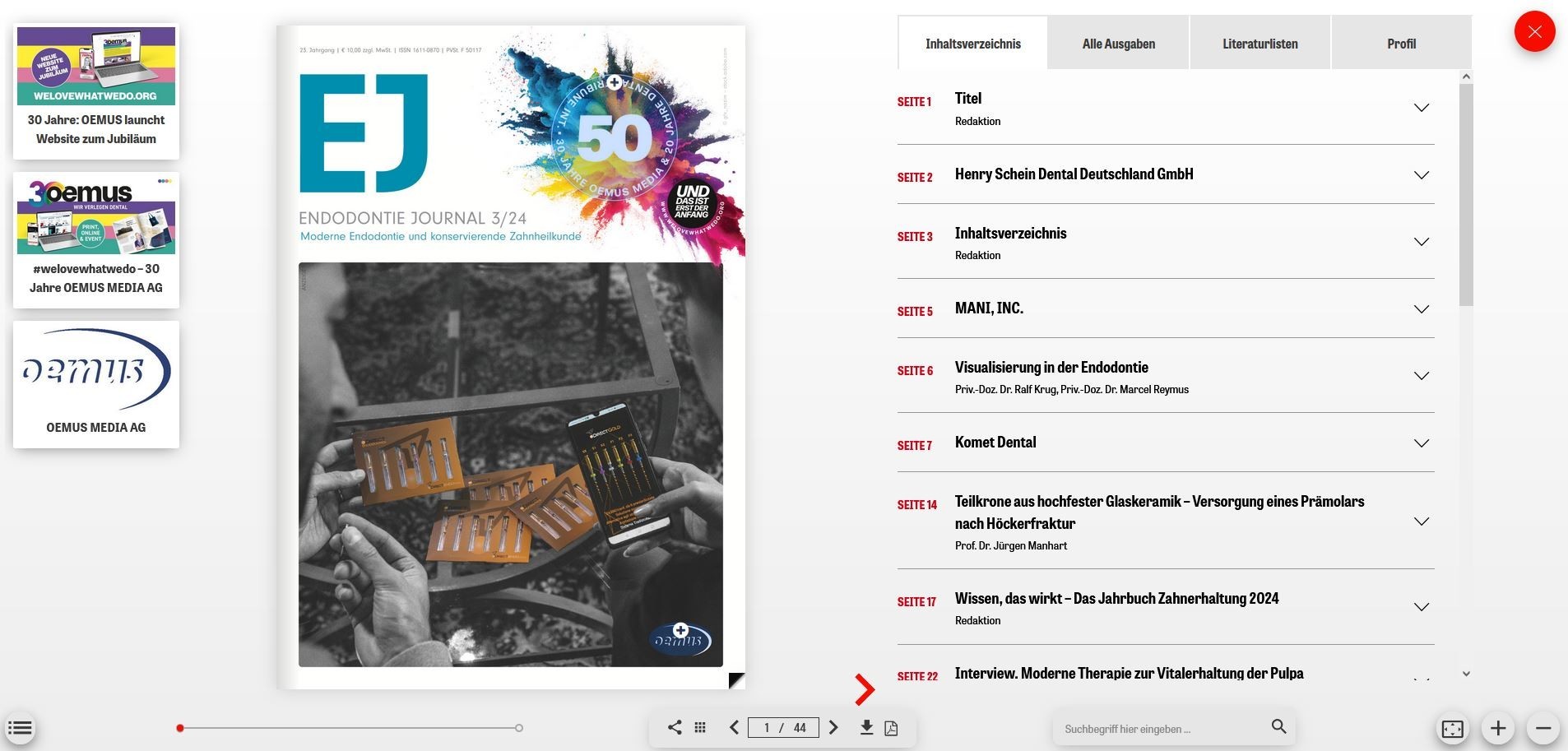
Task: Zoom in with the plus button
Action: click(x=1498, y=728)
